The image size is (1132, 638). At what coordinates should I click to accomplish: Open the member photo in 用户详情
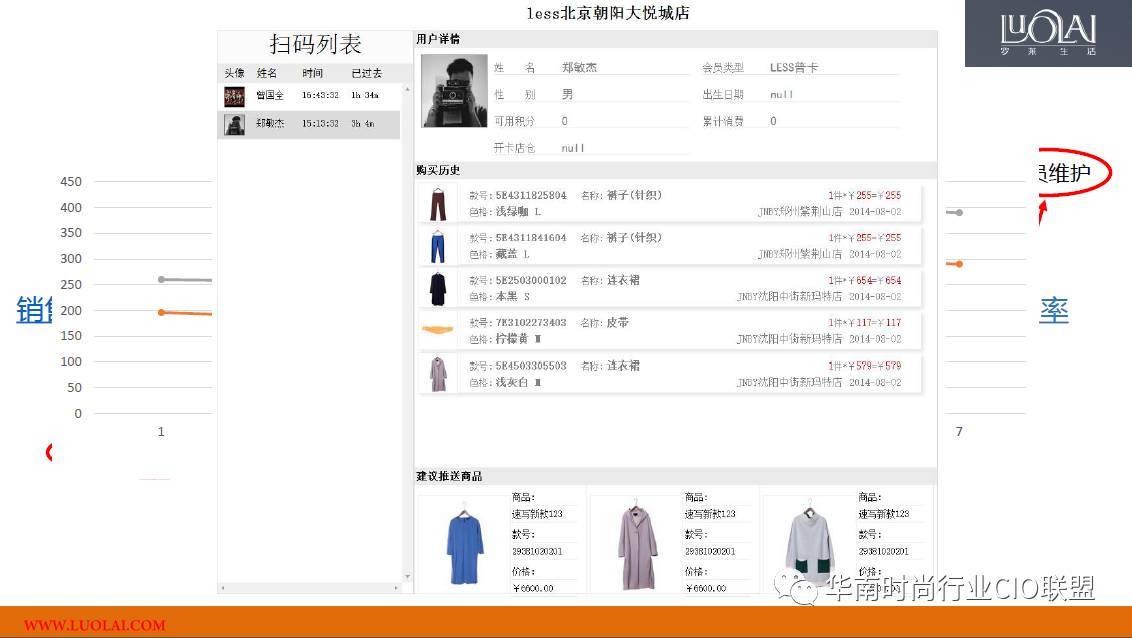pos(454,91)
